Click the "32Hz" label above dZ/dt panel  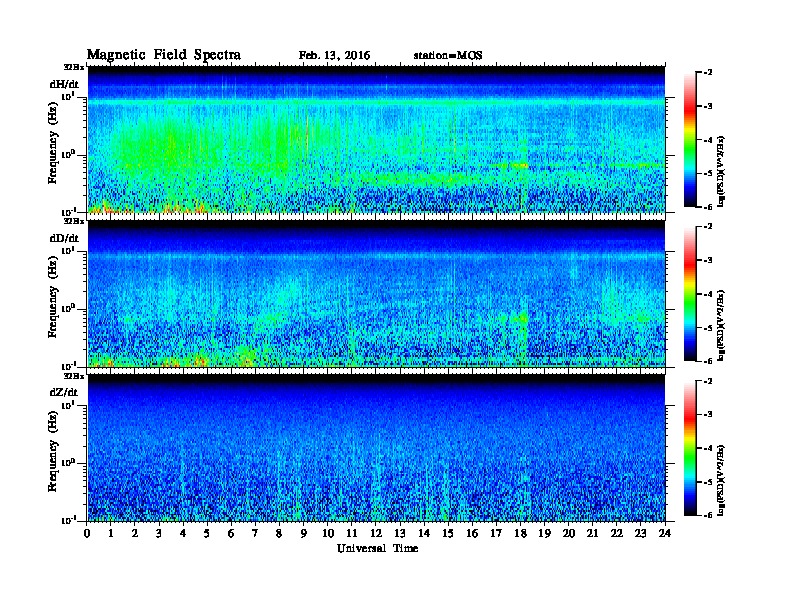click(74, 376)
